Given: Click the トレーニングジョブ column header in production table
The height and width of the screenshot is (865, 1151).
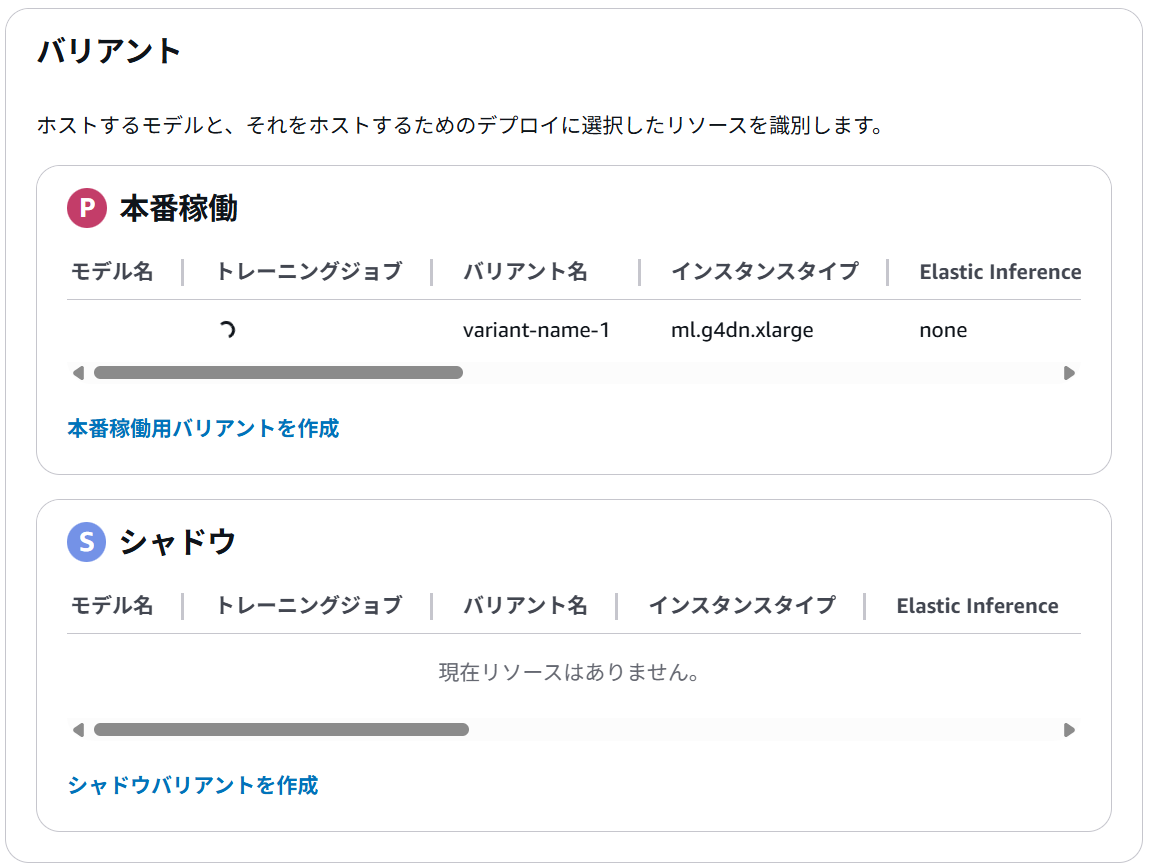Looking at the screenshot, I should [x=310, y=271].
